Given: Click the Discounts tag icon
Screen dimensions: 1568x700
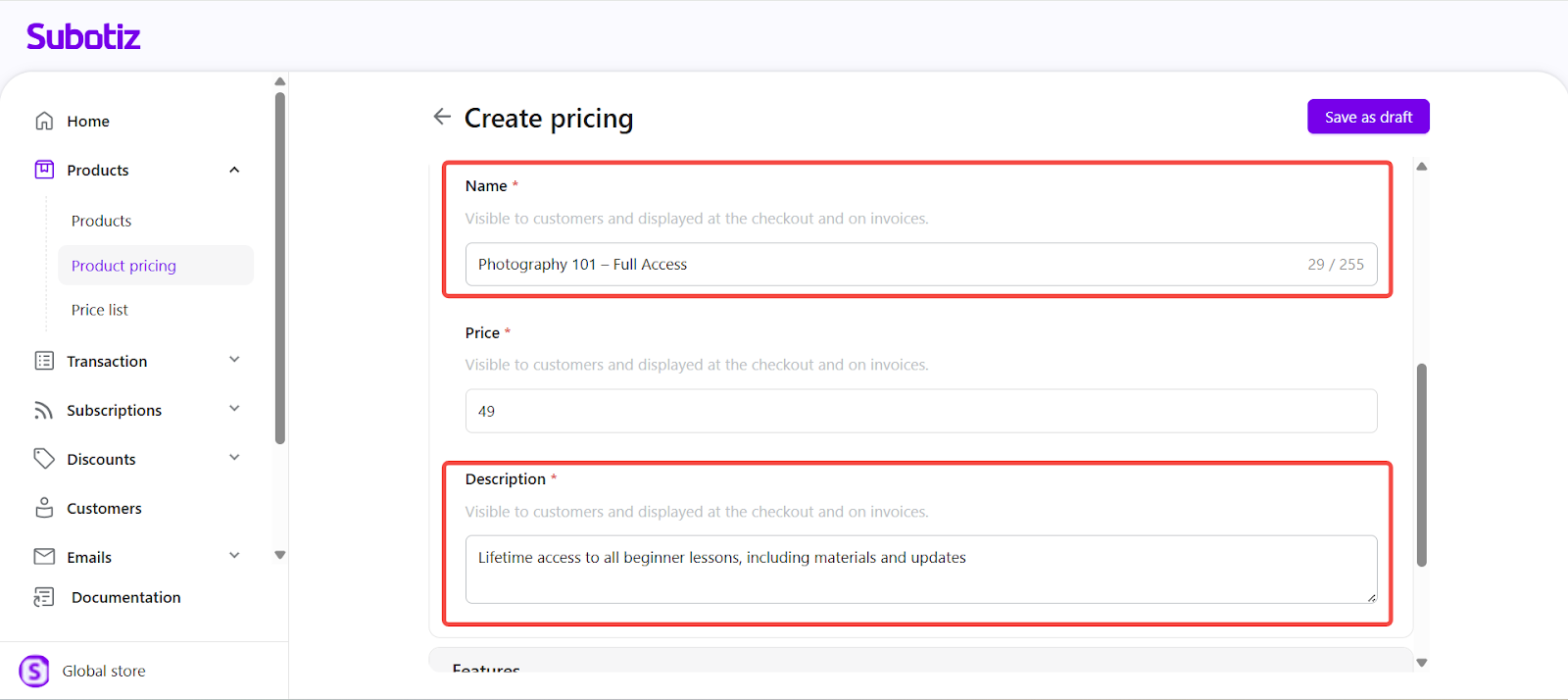Looking at the screenshot, I should pos(44,459).
